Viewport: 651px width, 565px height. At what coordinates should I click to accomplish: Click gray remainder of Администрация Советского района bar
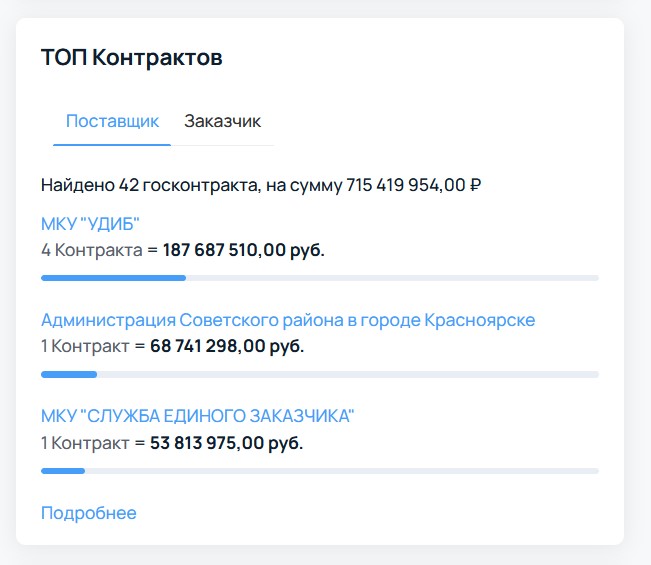348,374
